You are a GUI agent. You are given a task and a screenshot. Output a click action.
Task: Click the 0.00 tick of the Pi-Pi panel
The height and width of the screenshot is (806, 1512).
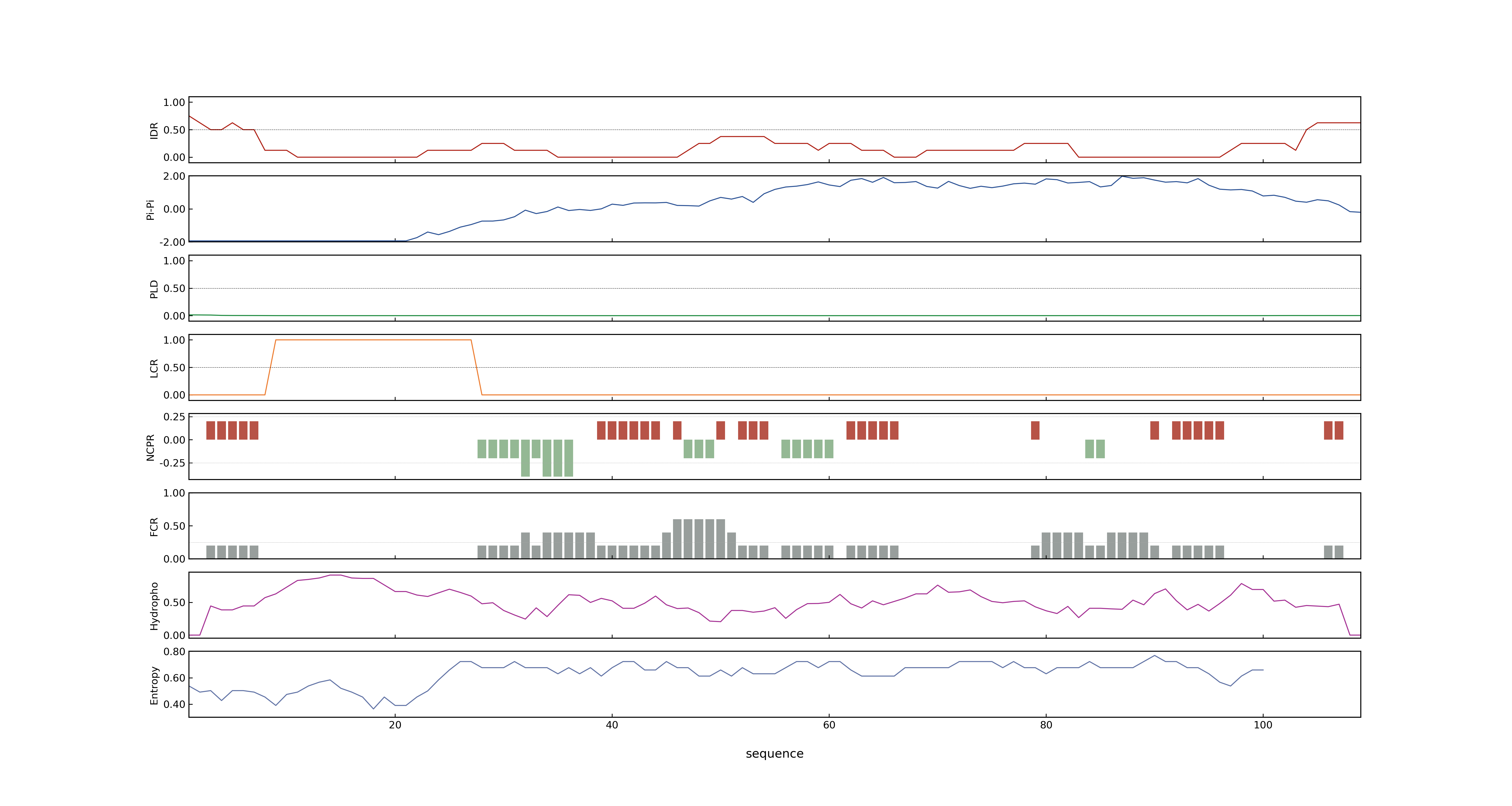pyautogui.click(x=174, y=209)
